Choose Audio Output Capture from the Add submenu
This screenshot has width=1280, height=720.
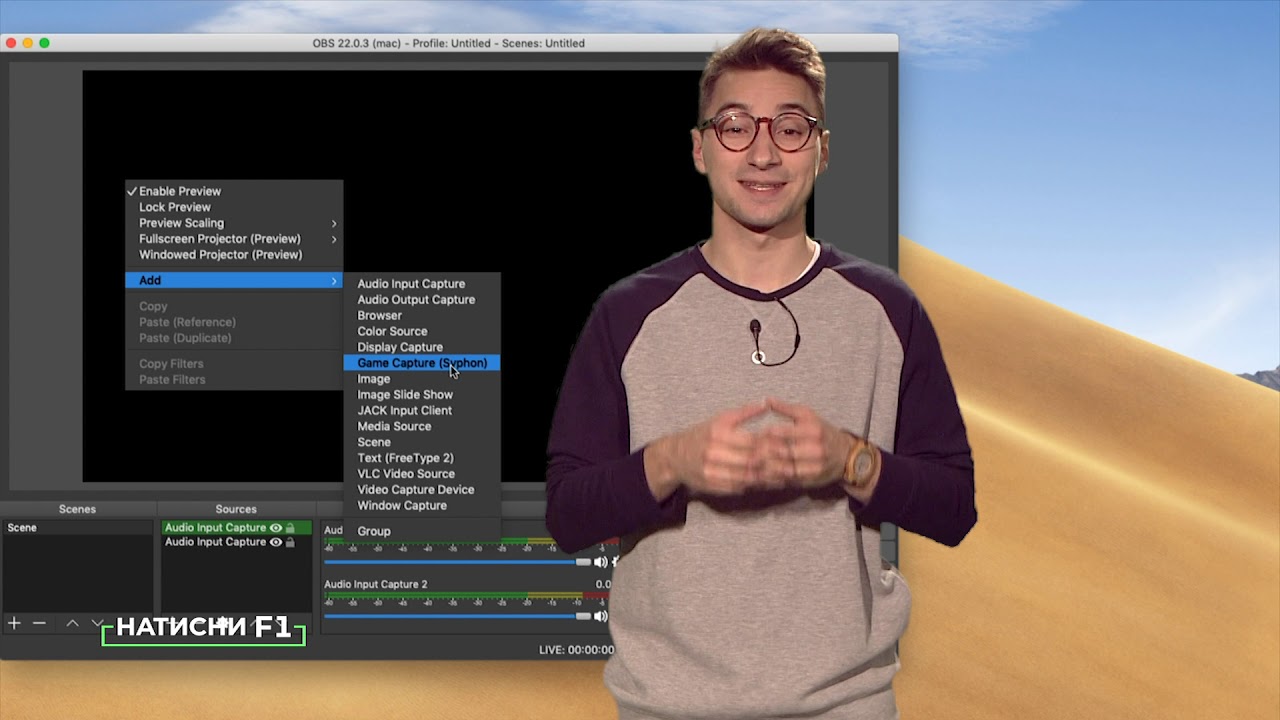point(422,300)
